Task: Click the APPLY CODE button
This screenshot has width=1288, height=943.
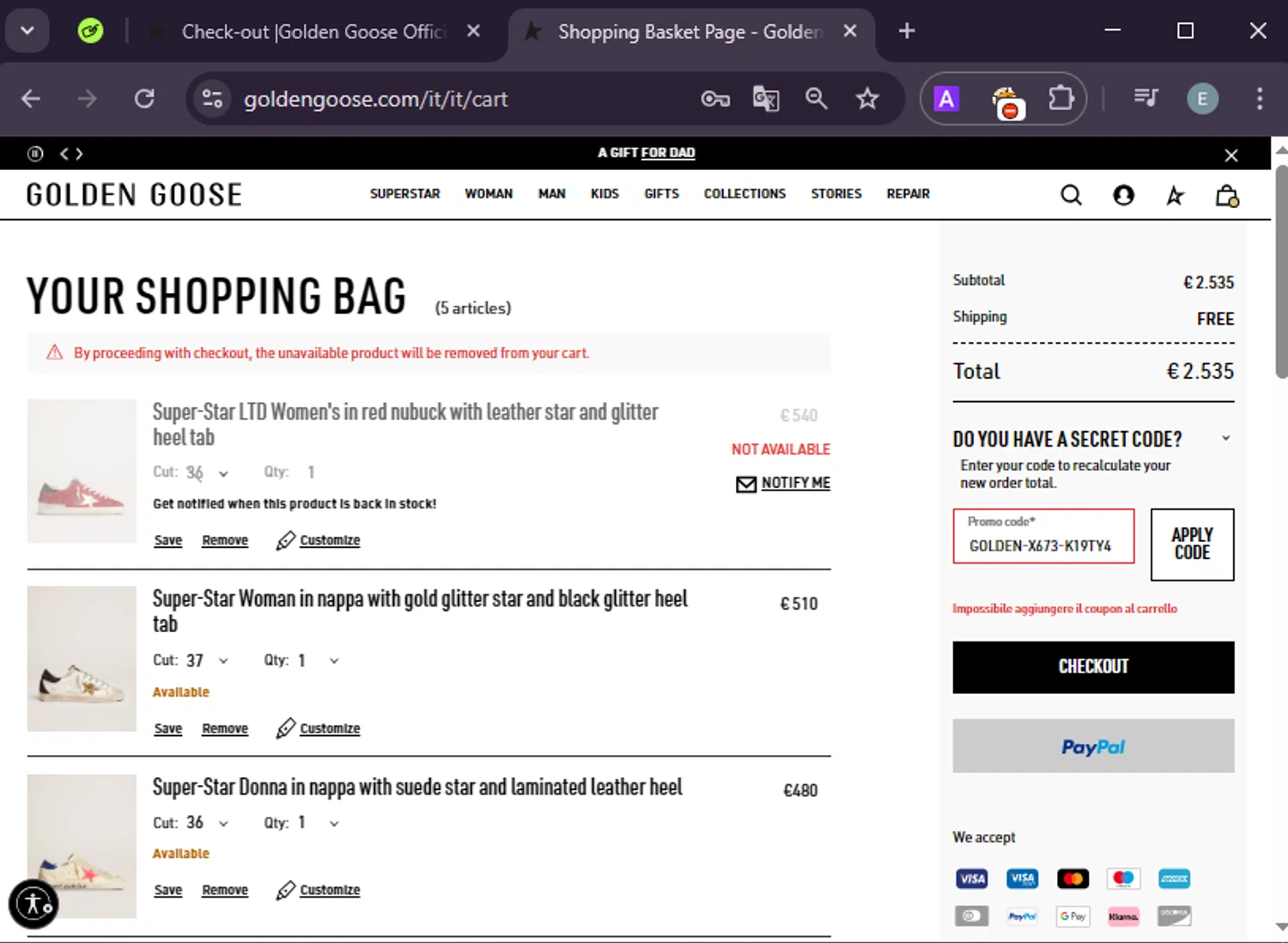Action: [1192, 545]
